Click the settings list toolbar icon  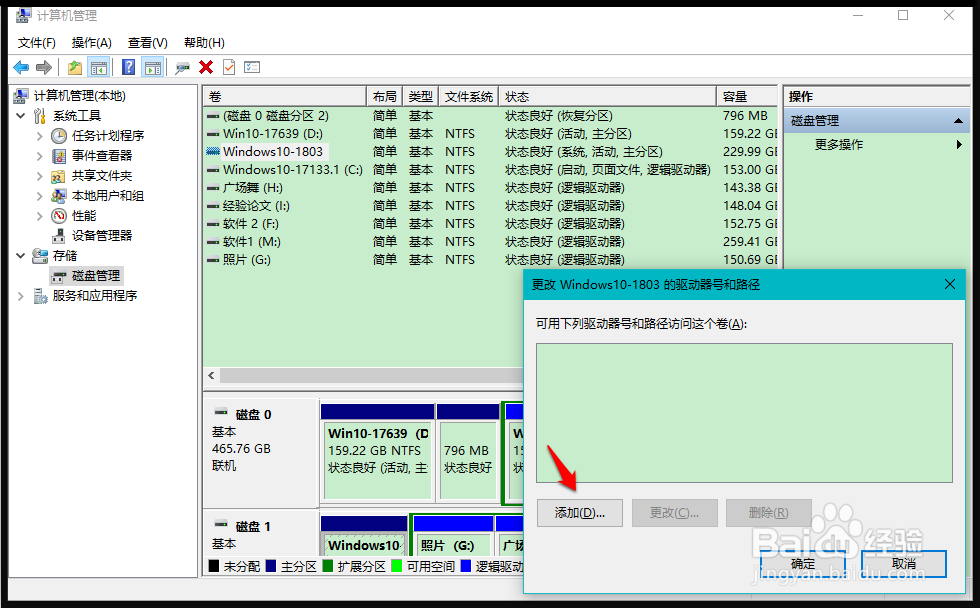[x=252, y=67]
